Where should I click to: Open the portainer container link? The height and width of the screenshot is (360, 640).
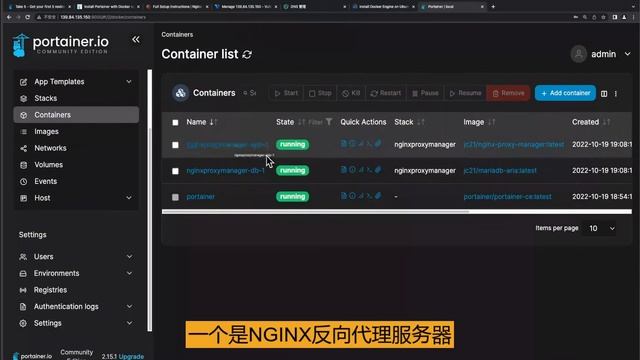coord(200,196)
